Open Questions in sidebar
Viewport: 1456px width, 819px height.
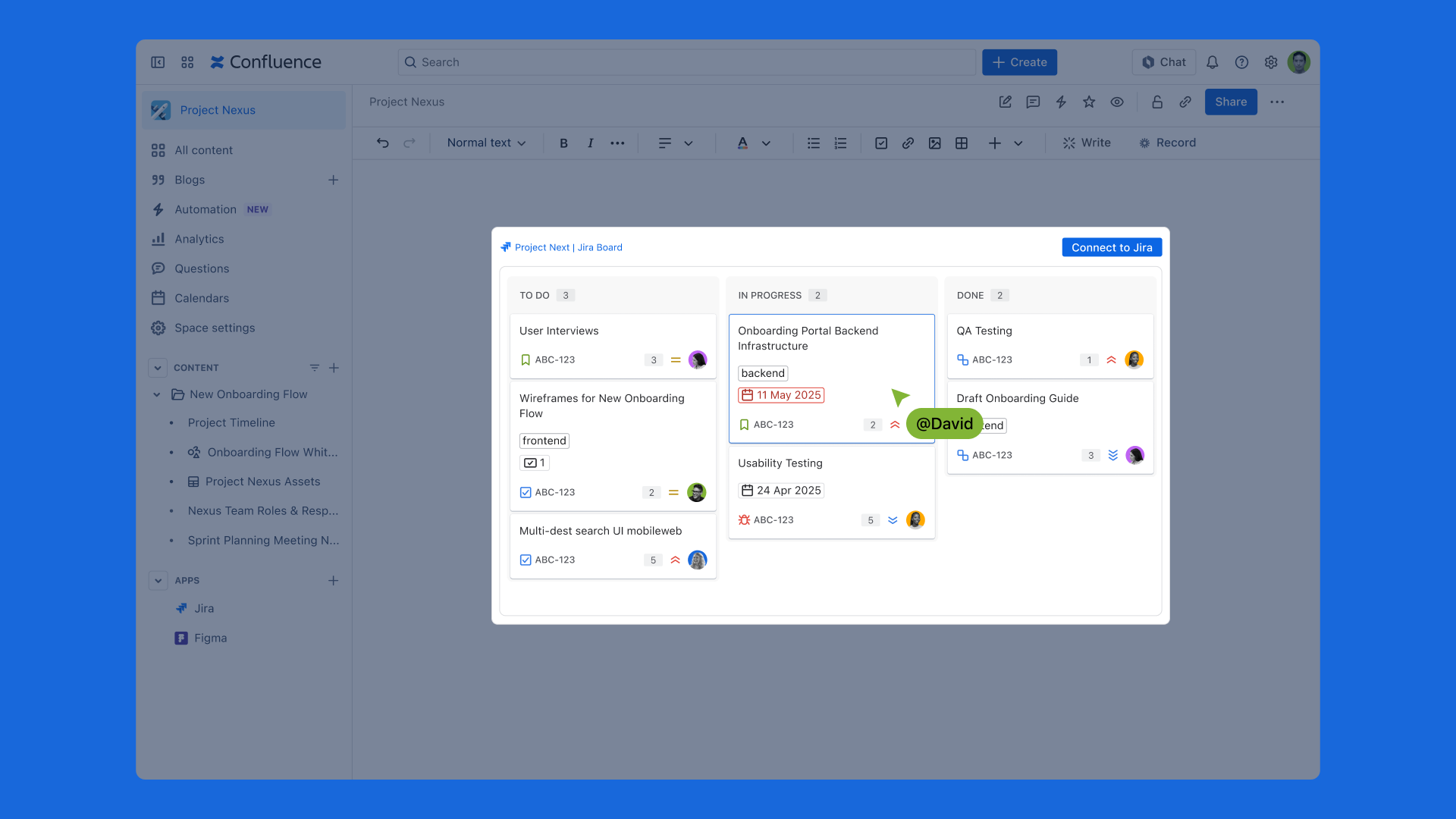coord(202,268)
